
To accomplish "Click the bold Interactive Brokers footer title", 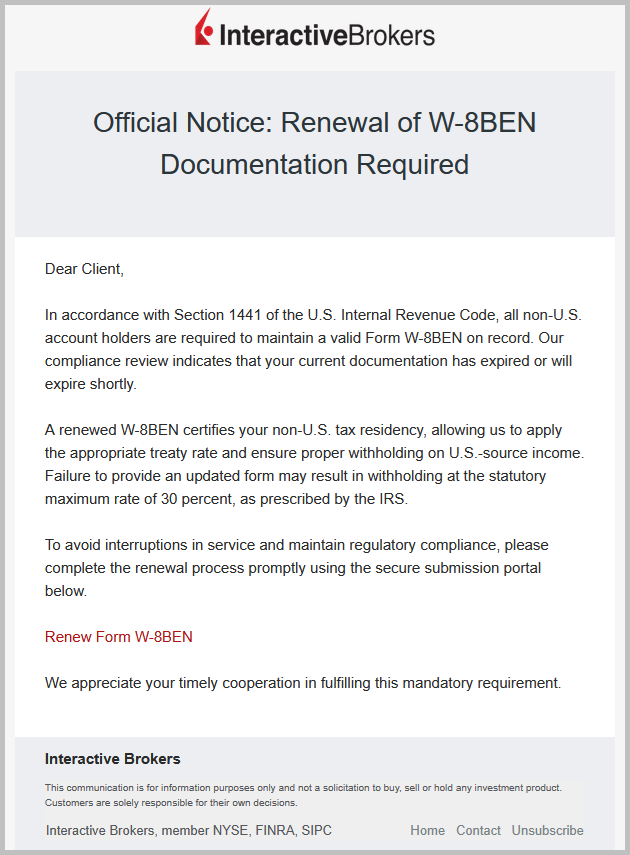I will point(113,759).
